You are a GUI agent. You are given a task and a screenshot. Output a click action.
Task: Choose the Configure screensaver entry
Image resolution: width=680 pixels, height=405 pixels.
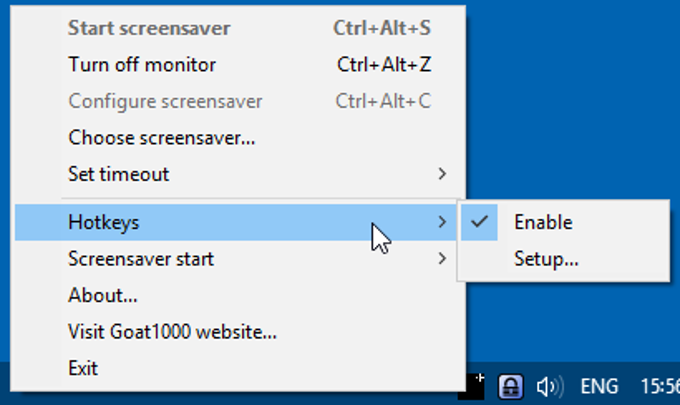240,101
